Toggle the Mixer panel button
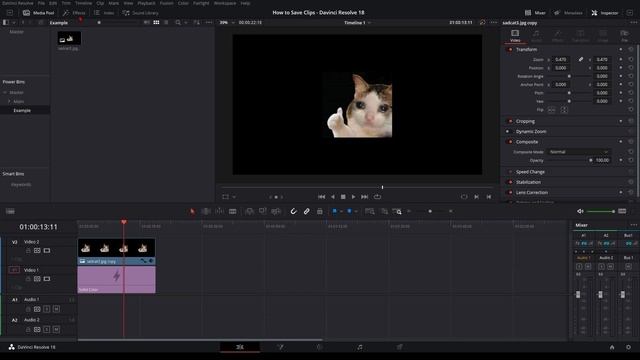The image size is (640, 360). [x=535, y=13]
